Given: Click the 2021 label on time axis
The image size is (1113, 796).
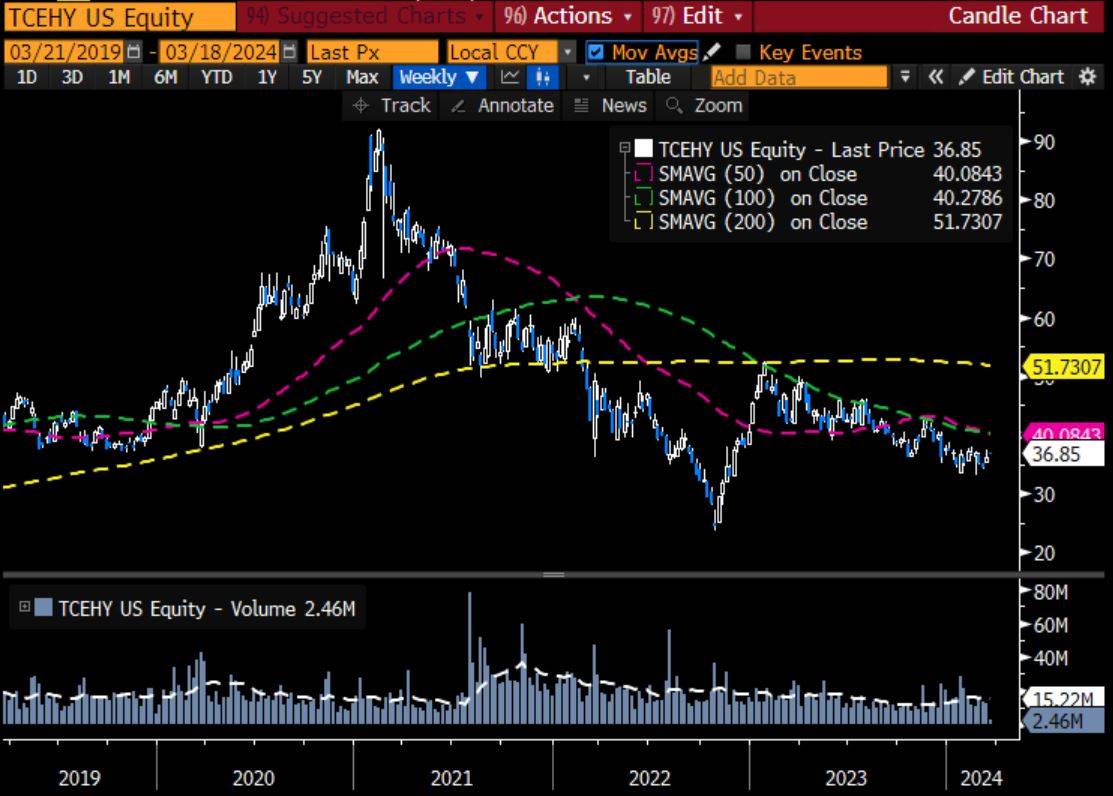Looking at the screenshot, I should click(x=451, y=778).
